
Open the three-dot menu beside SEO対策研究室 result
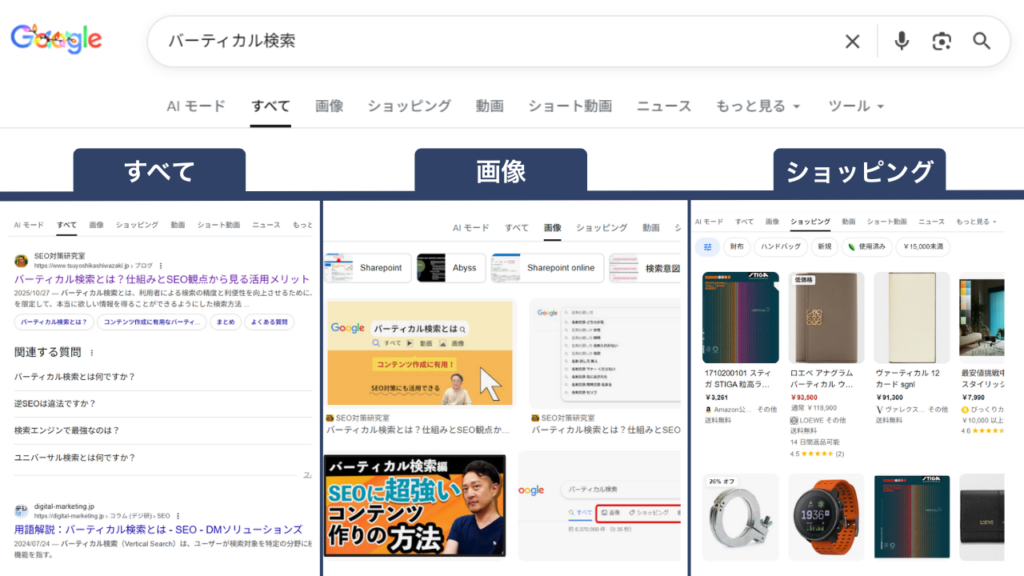click(x=161, y=264)
